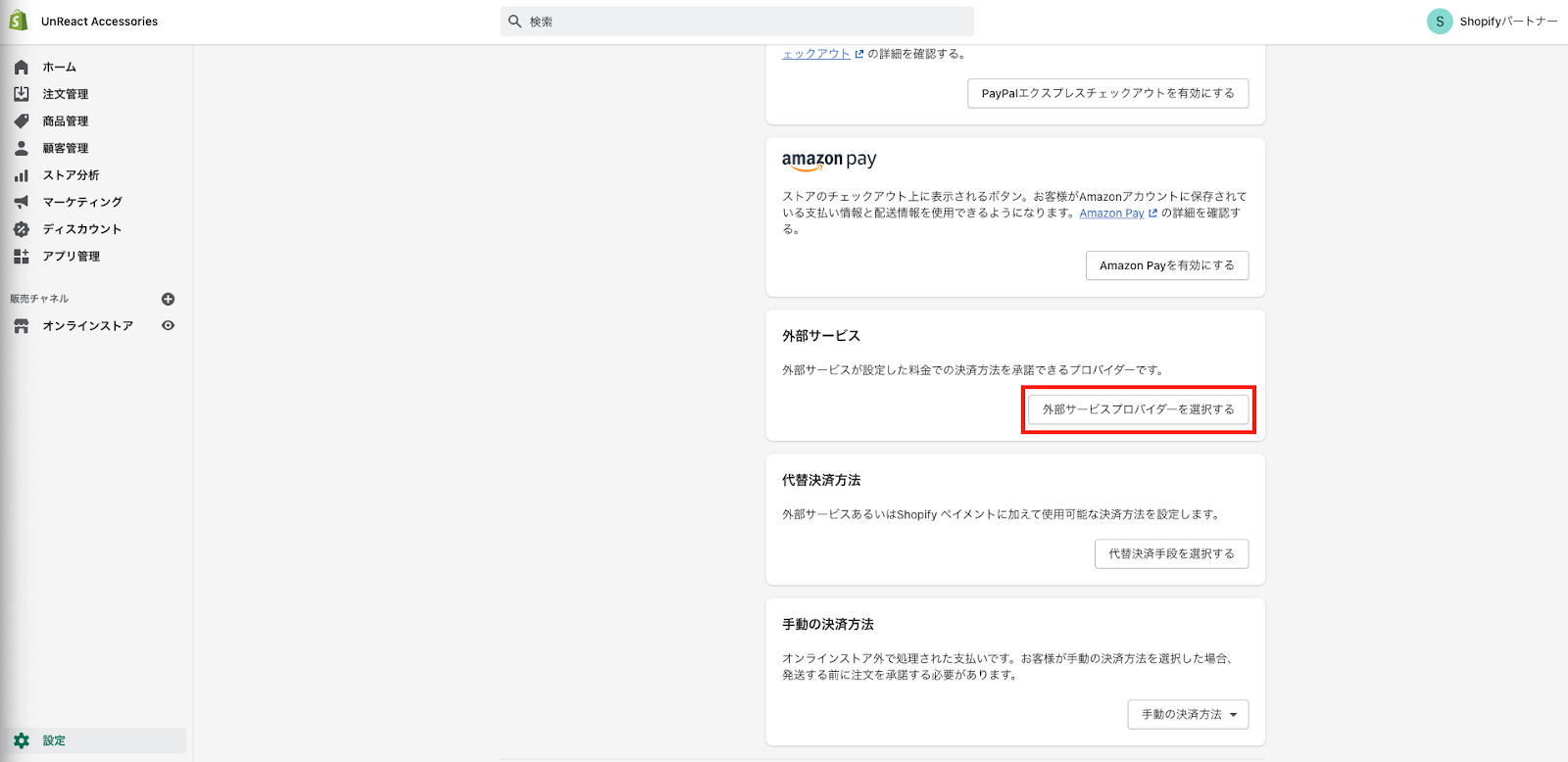This screenshot has height=762, width=1568.
Task: Click 代替決済手段を選択する button
Action: click(x=1172, y=553)
